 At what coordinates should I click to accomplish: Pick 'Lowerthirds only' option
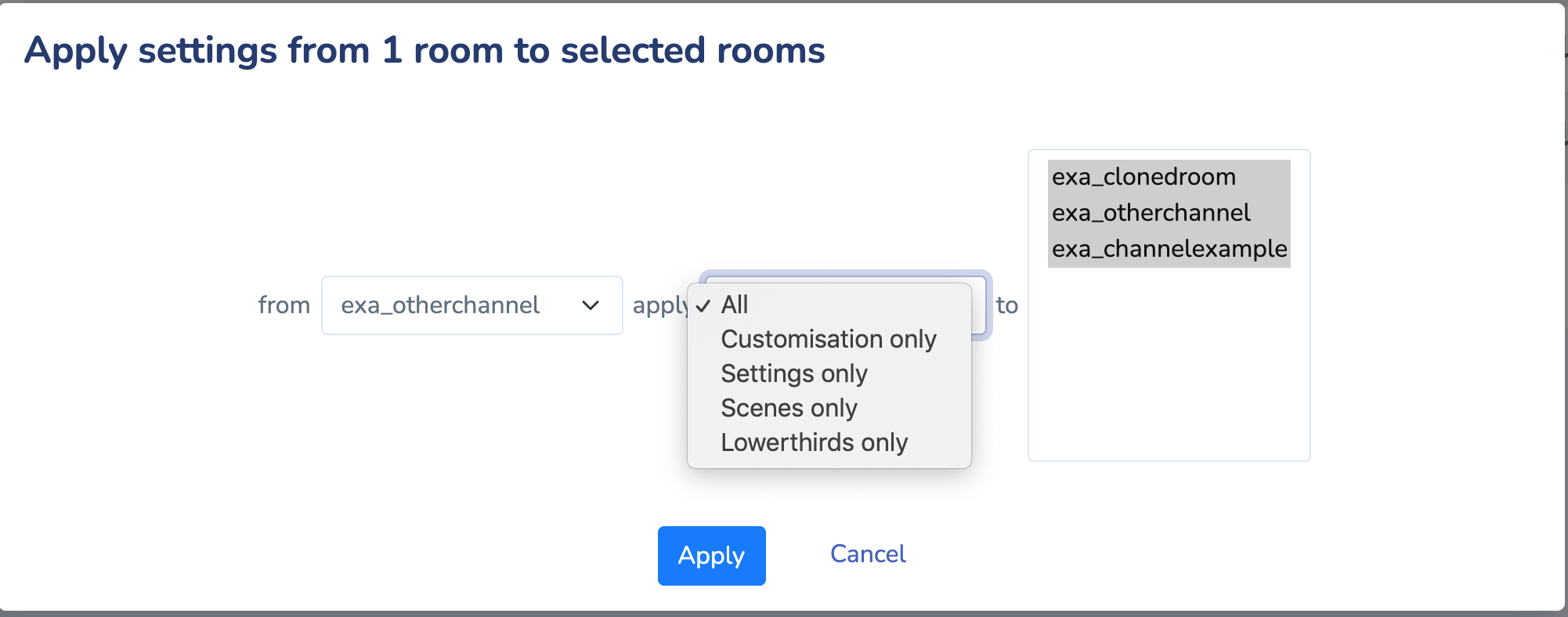(829, 442)
